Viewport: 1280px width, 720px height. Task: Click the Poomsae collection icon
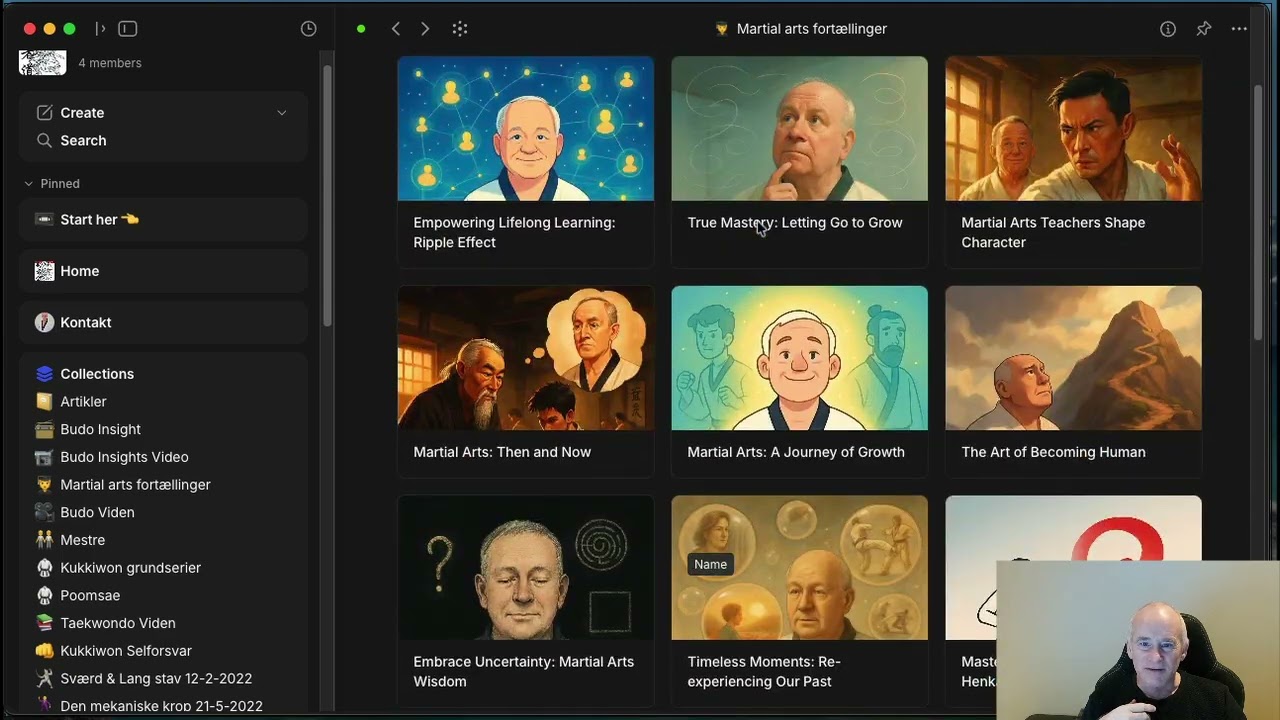pos(44,595)
